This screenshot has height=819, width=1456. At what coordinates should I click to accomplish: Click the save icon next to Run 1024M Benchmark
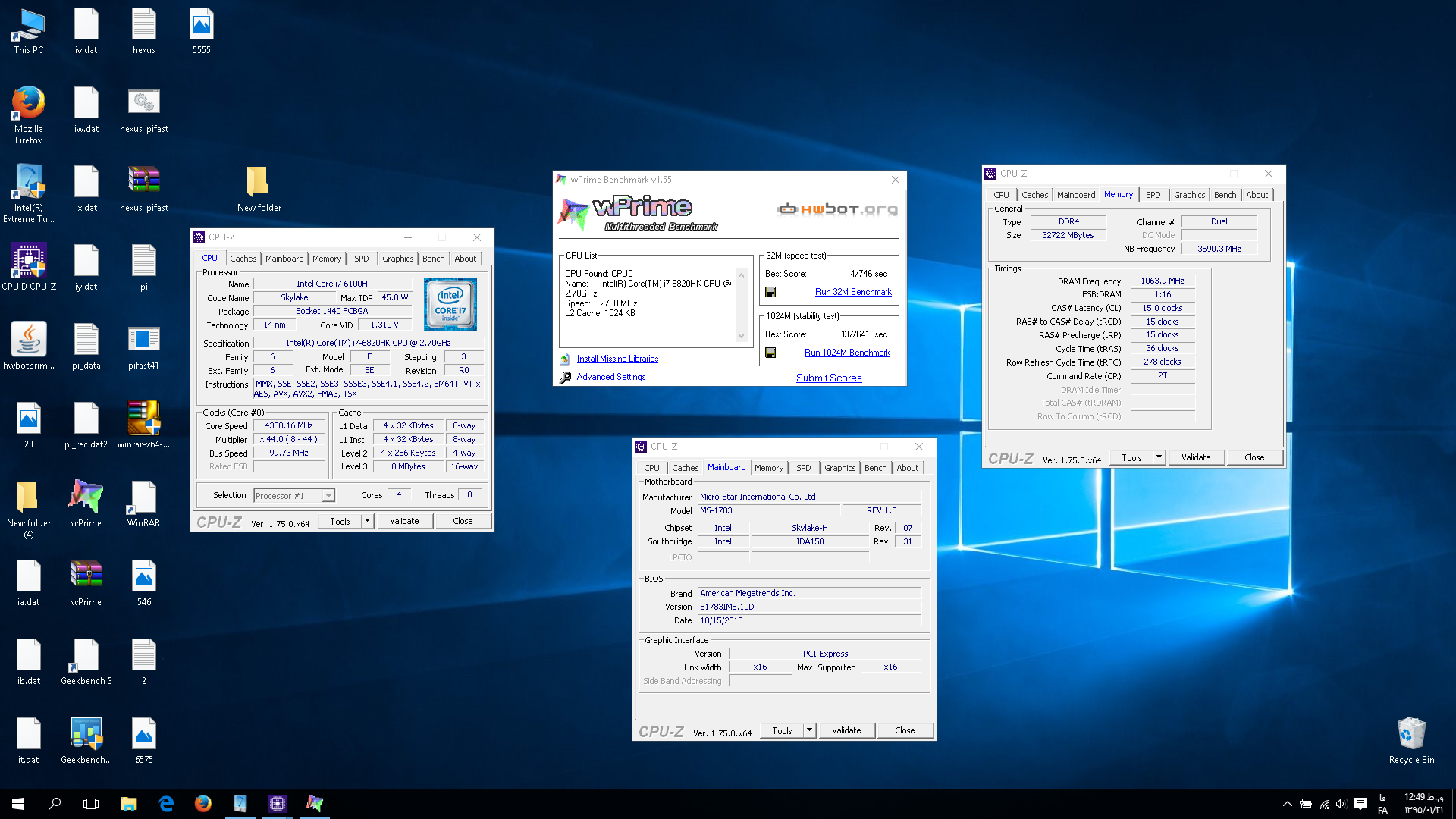click(770, 353)
